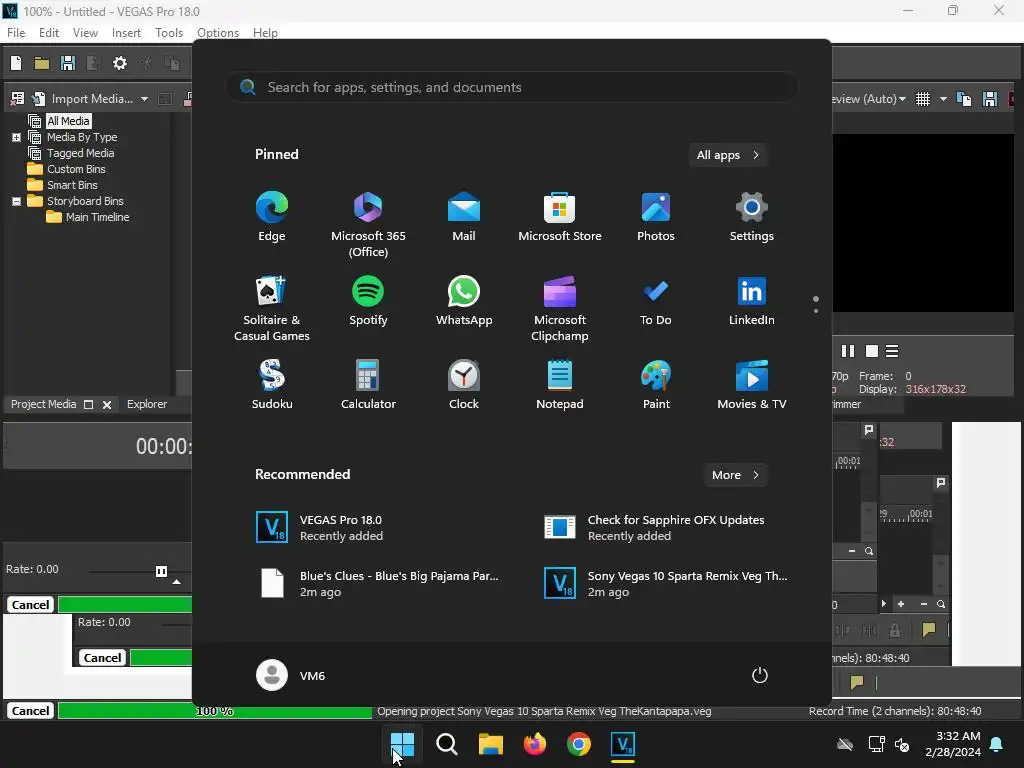Click the Open folder icon in VEGAS toolbar

coord(42,63)
